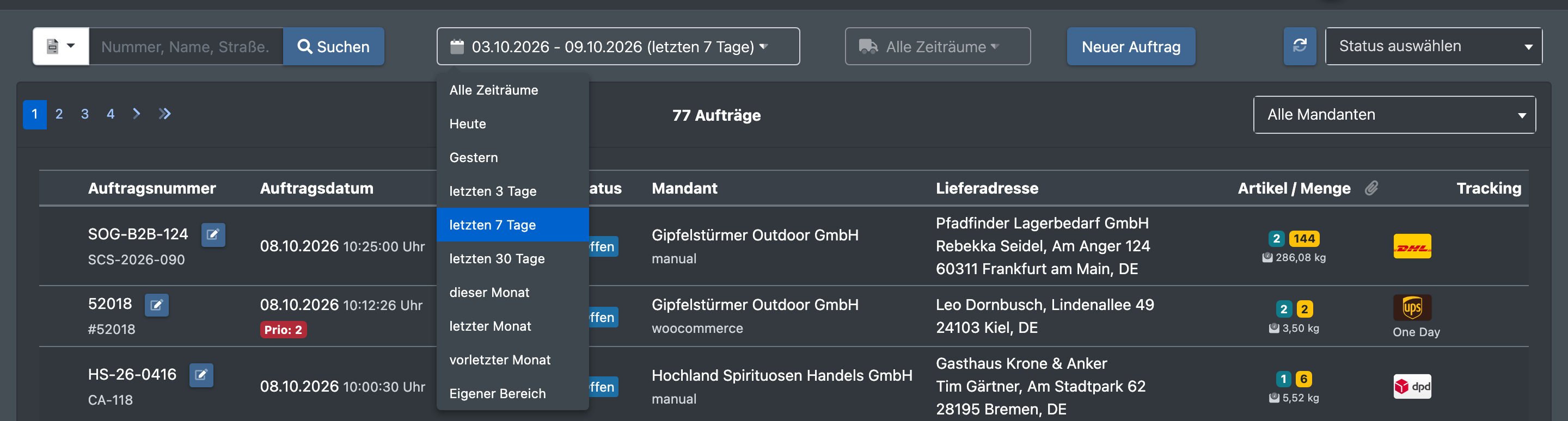This screenshot has height=421, width=1568.
Task: Choose dieser Monat option
Action: click(x=512, y=293)
